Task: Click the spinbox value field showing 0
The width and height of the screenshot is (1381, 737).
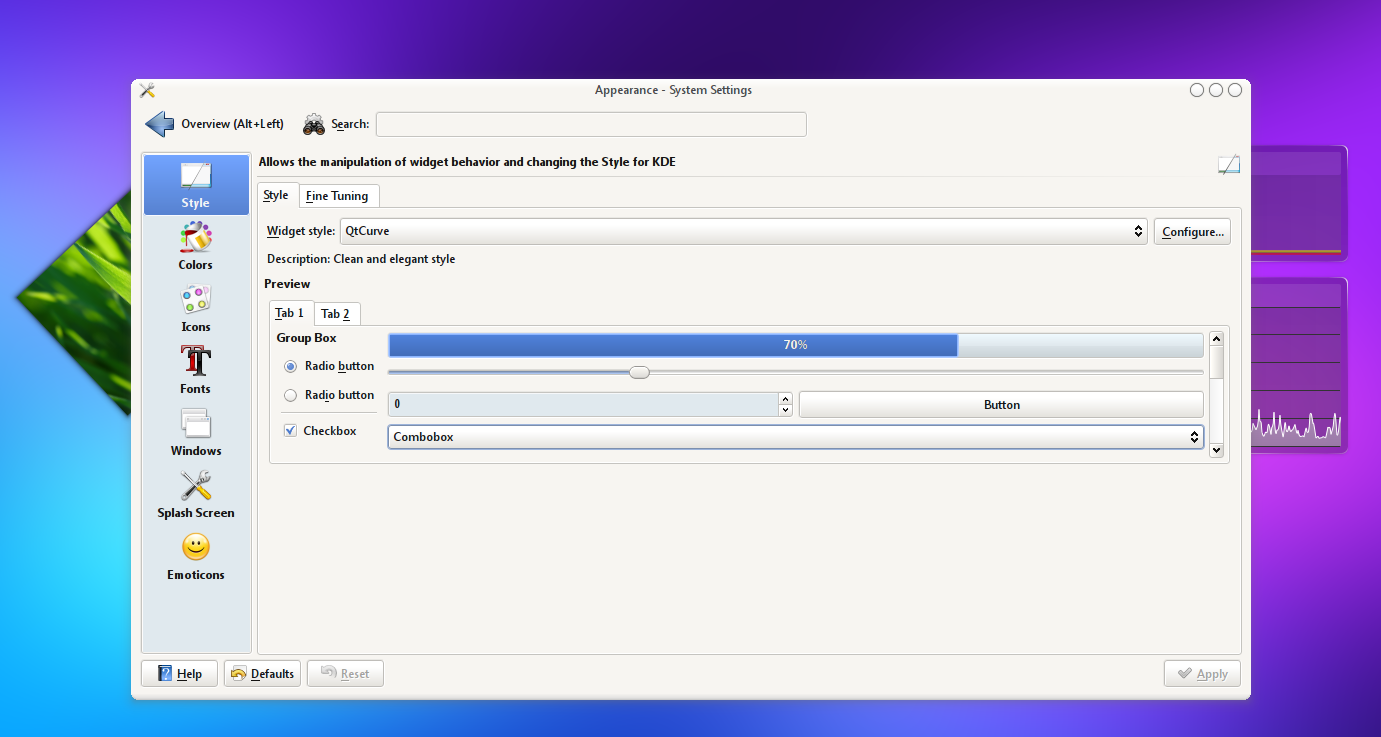Action: 583,404
